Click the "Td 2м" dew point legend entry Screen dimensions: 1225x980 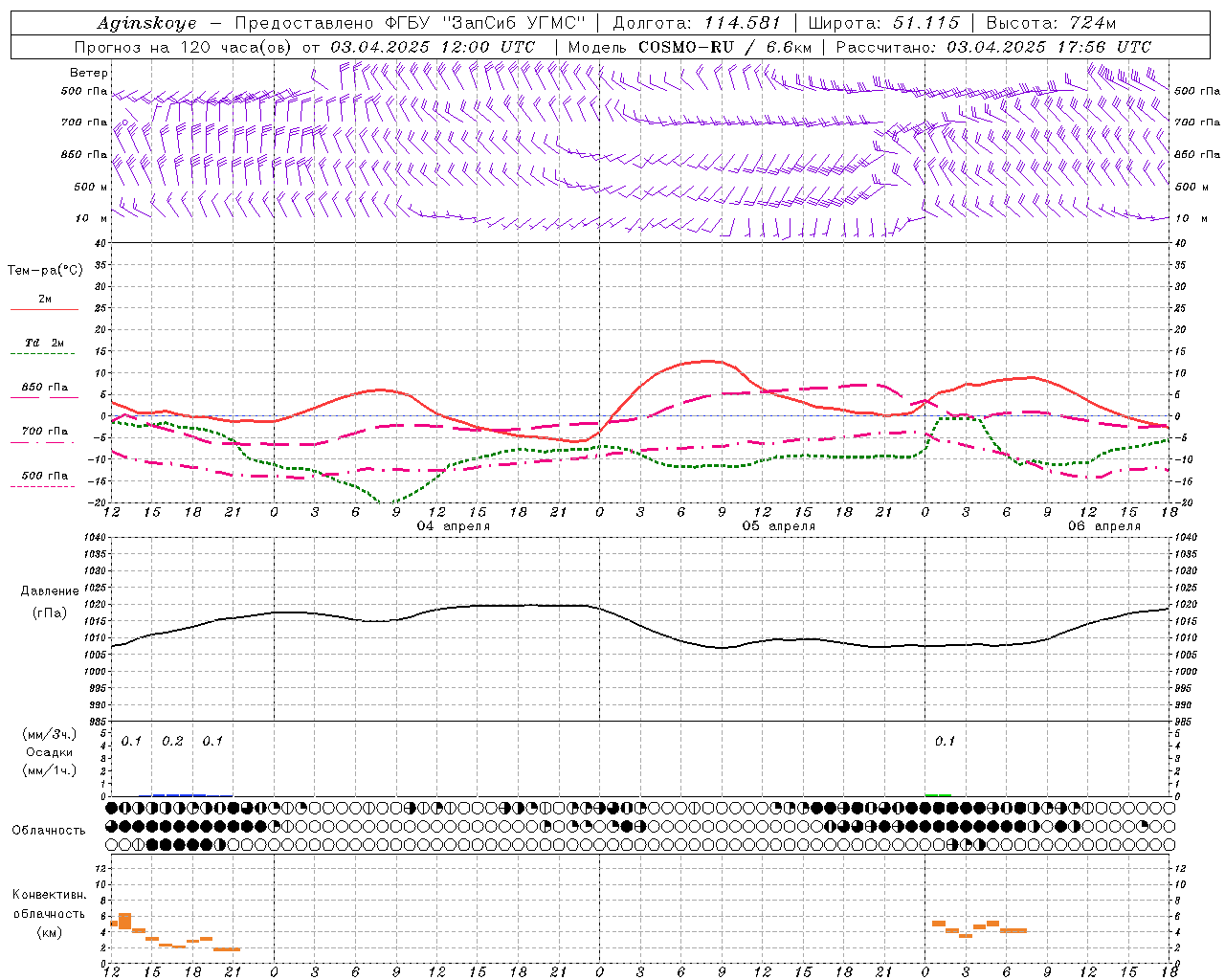45,343
